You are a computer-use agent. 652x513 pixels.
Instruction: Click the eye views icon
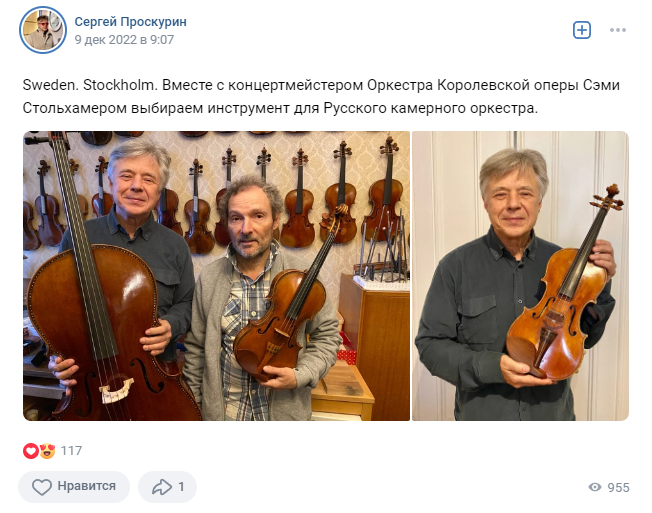pos(595,487)
